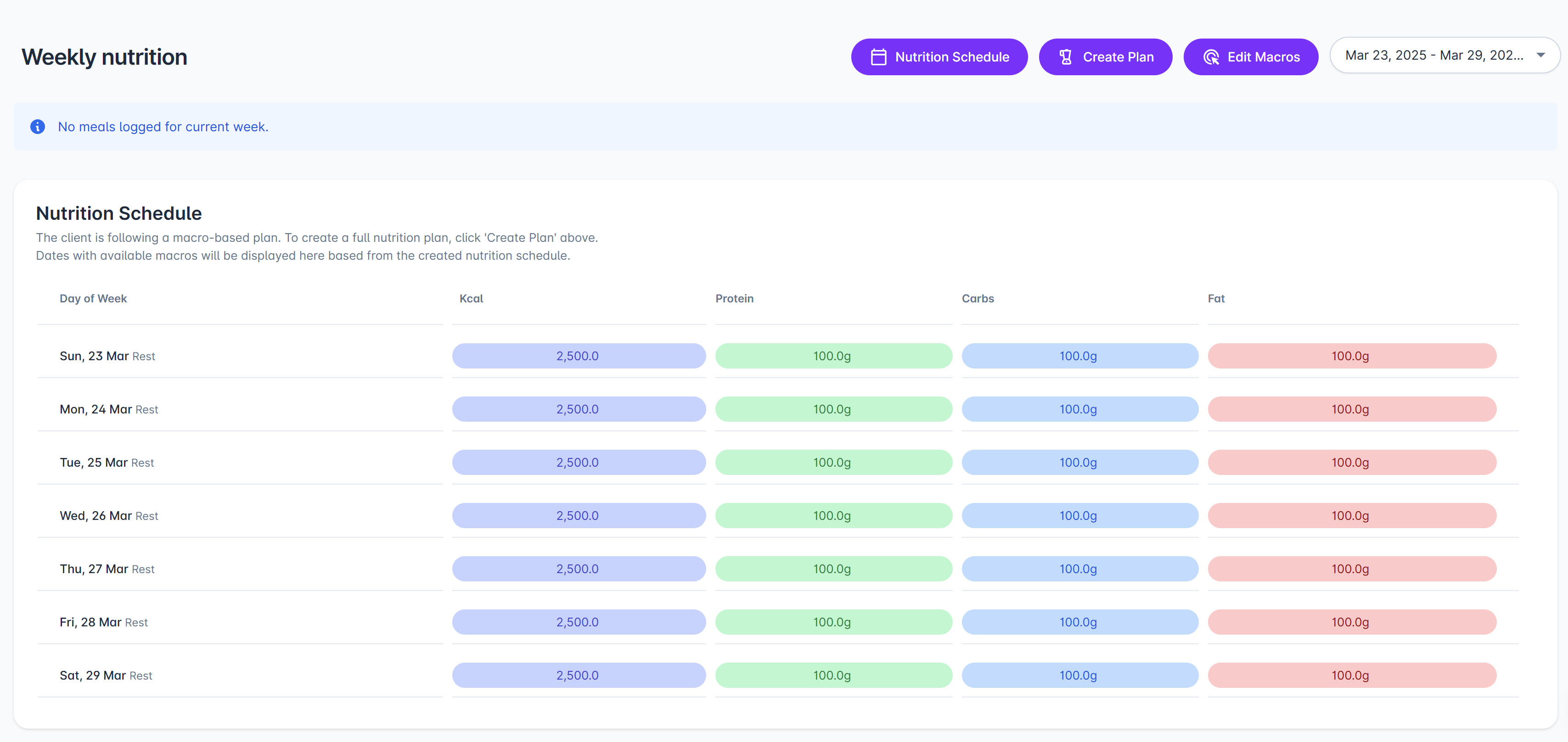The height and width of the screenshot is (742, 1568).
Task: Open the date range dropdown arrow
Action: point(1540,56)
